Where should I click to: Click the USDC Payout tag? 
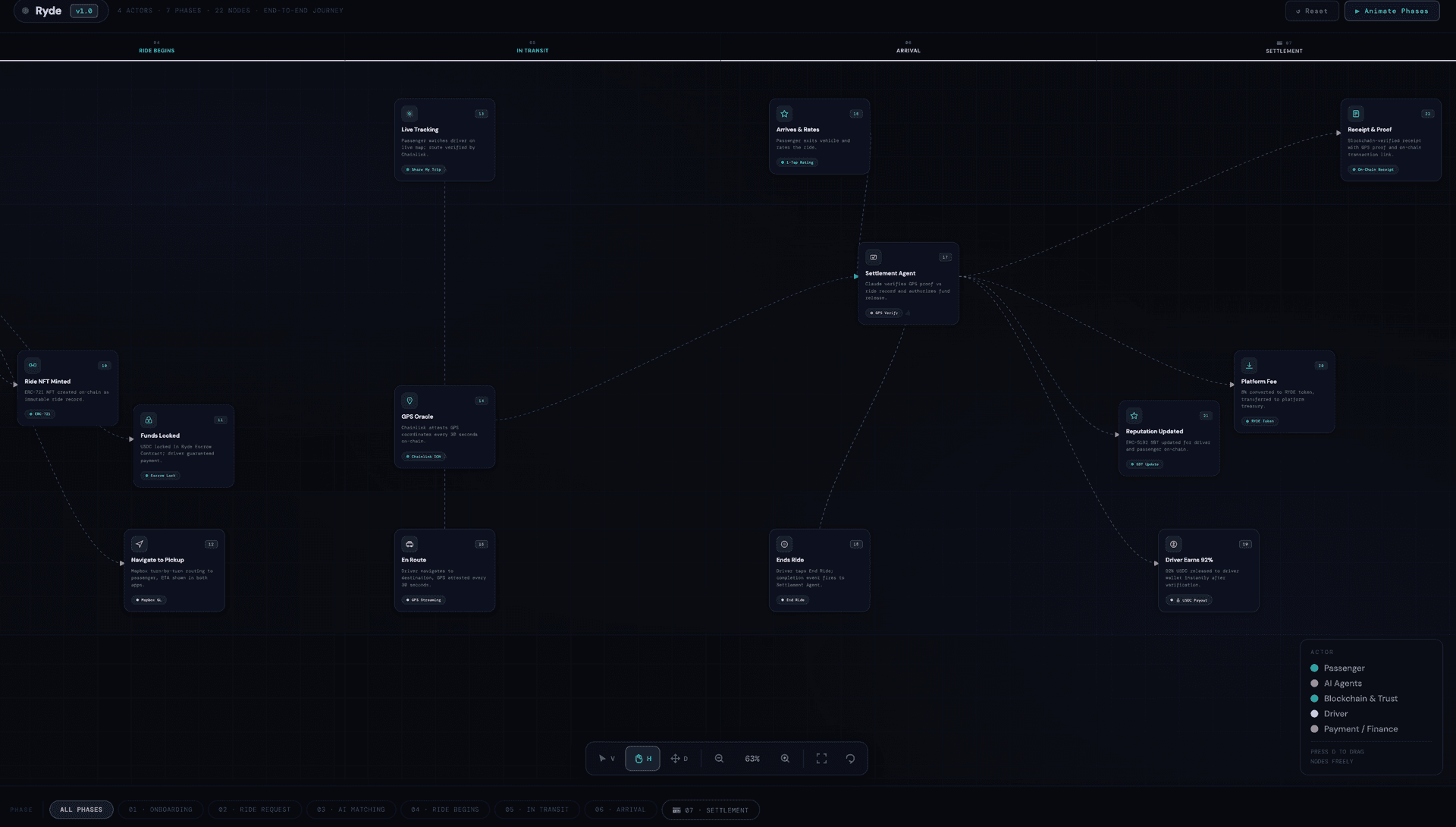(x=1189, y=600)
